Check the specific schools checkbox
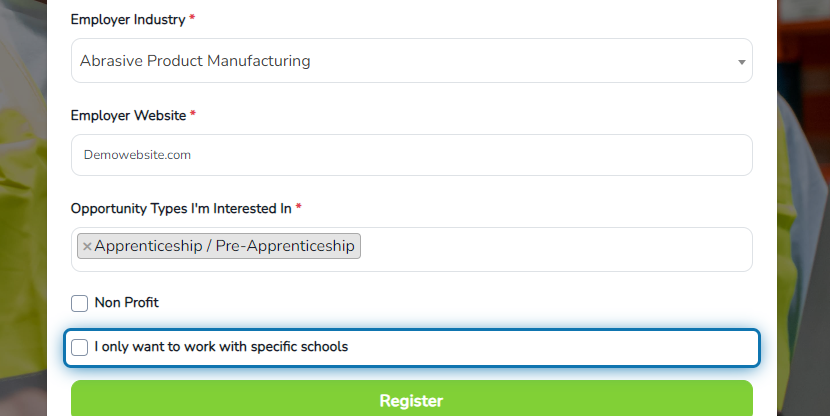 pos(79,347)
